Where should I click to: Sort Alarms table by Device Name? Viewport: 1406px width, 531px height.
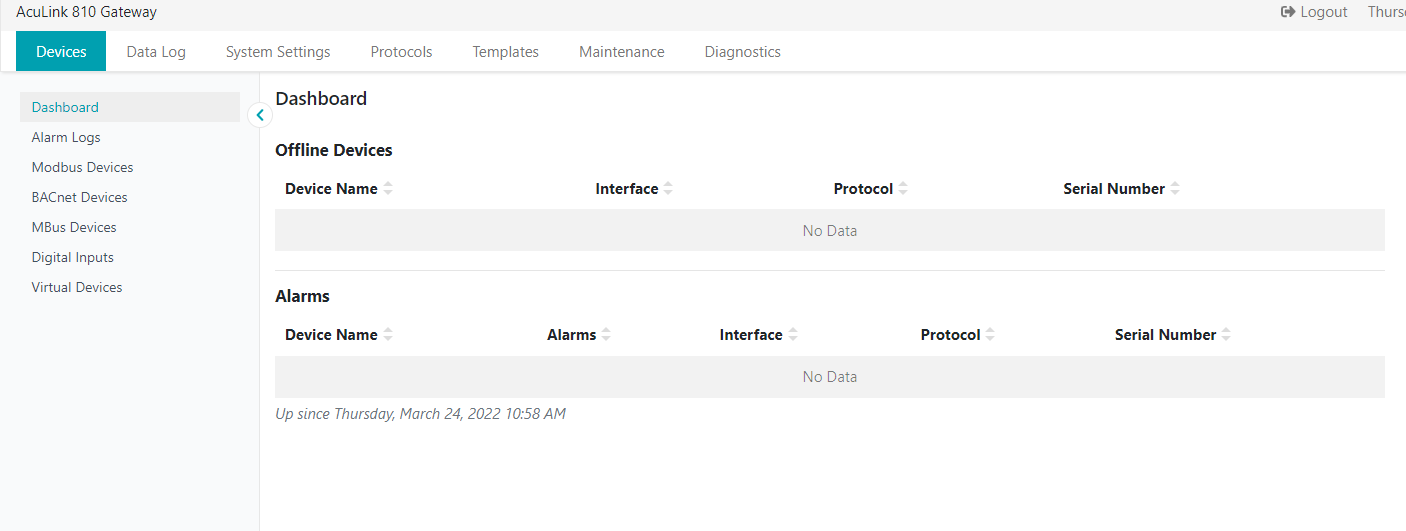(387, 335)
